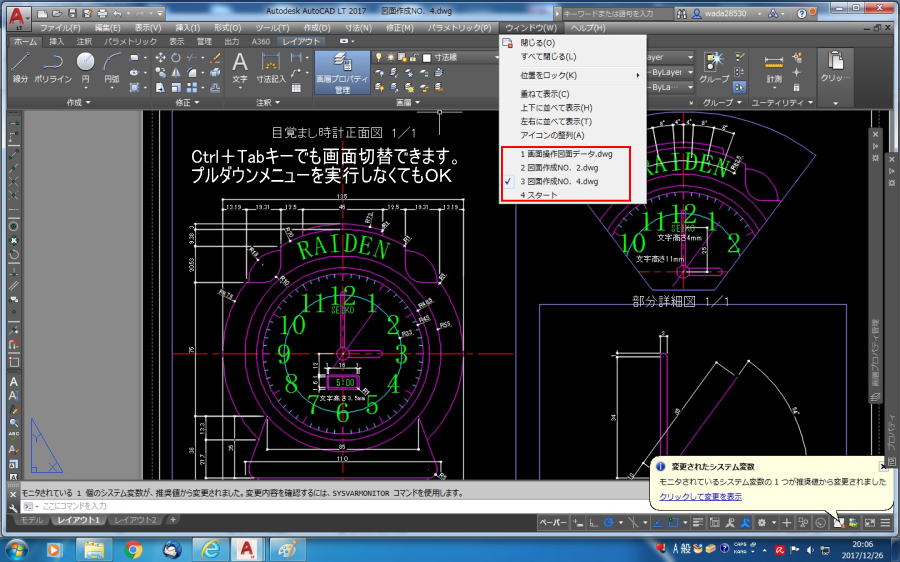Click the search binoculars icon

pyautogui.click(x=681, y=13)
